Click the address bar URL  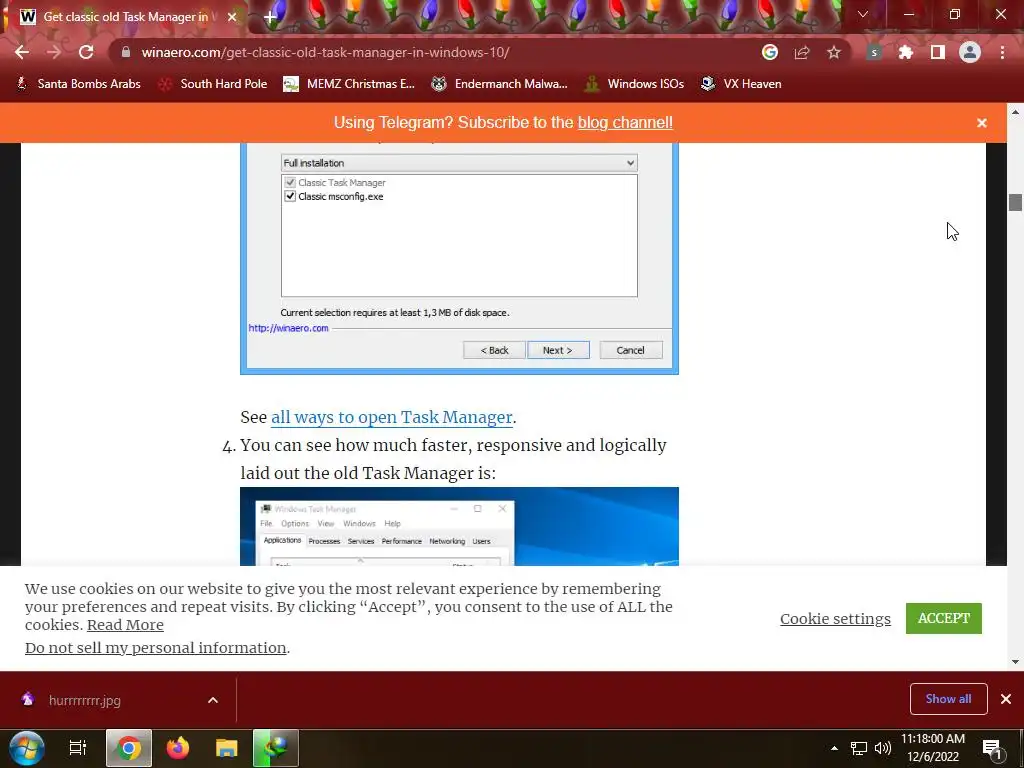(x=325, y=52)
